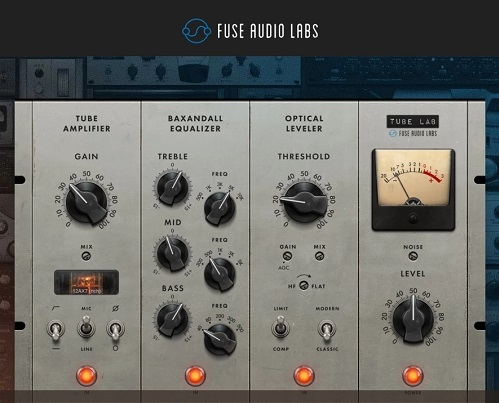Flip the MODERN/CLASSIC toggle switch

[327, 330]
